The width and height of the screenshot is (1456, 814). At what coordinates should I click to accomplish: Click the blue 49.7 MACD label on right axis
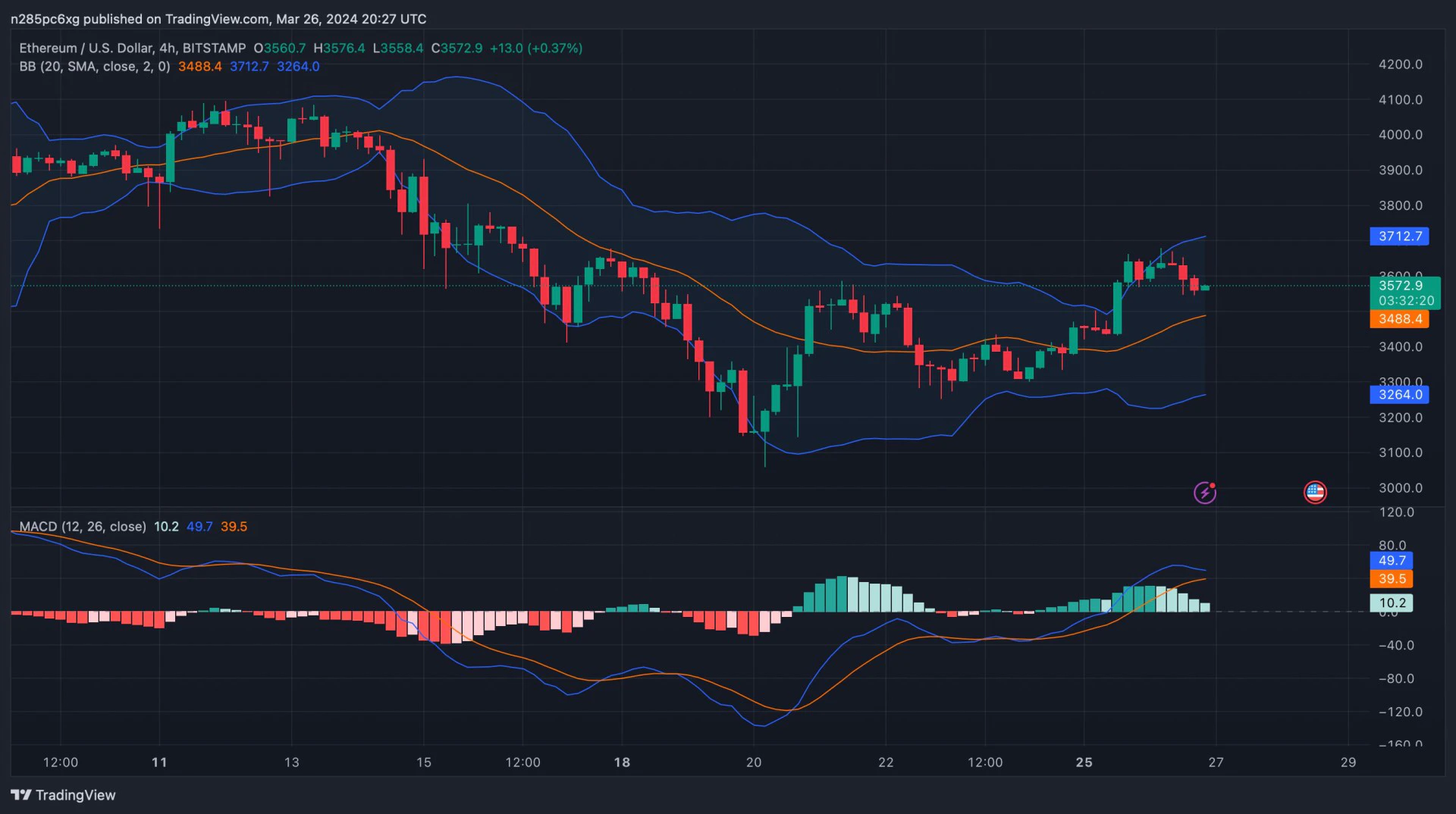click(1392, 561)
